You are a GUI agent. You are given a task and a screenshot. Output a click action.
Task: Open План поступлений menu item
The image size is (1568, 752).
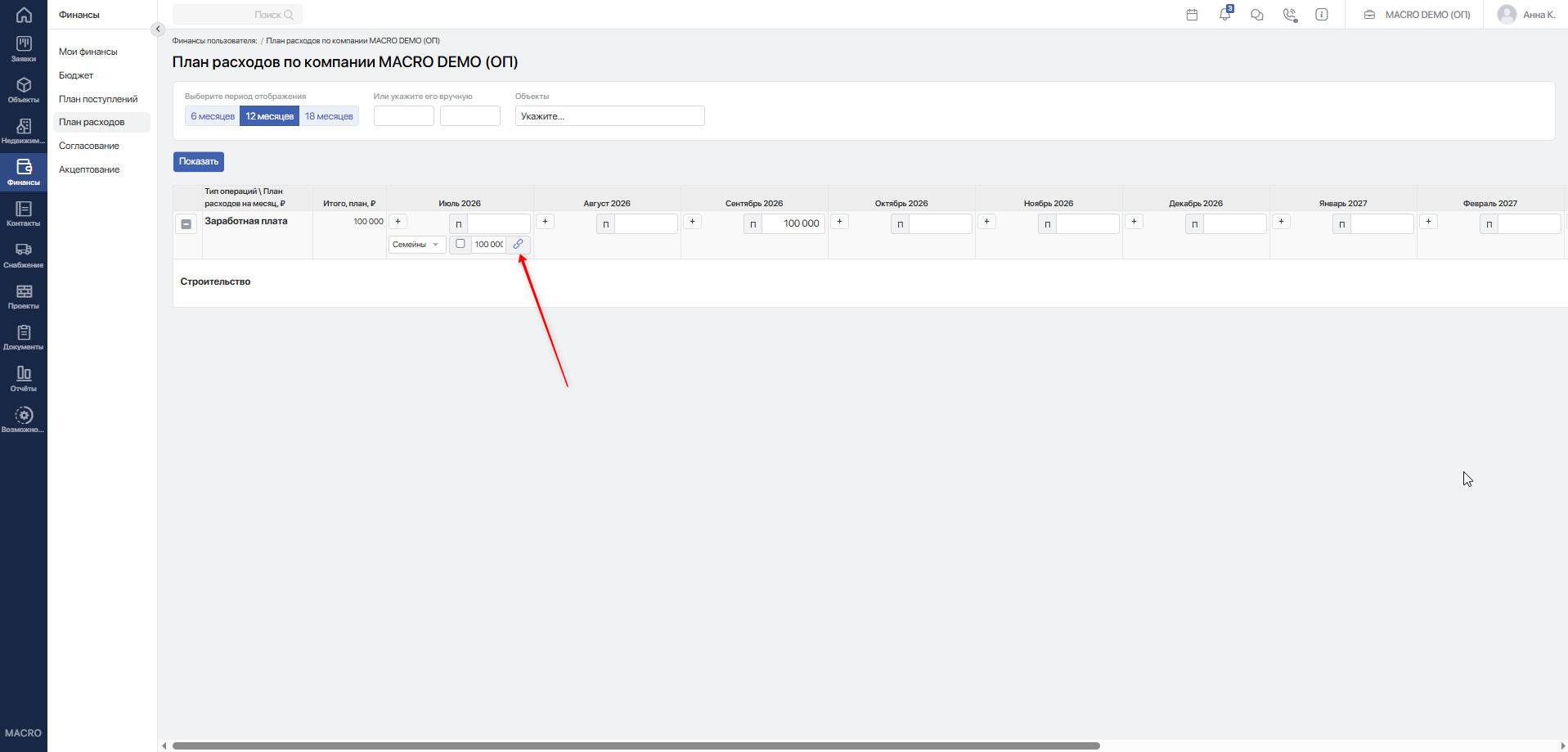(x=98, y=99)
